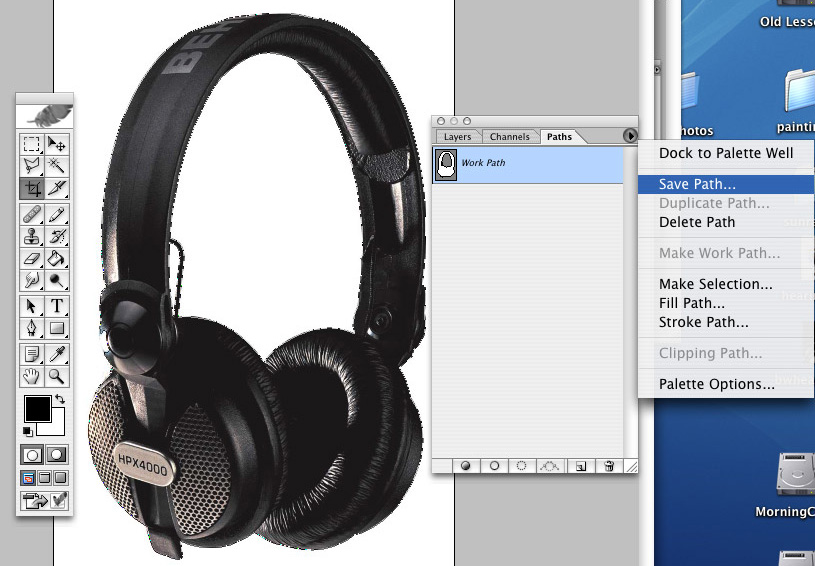Choose Make Selection... menu item
This screenshot has width=815, height=566.
pyautogui.click(x=726, y=284)
